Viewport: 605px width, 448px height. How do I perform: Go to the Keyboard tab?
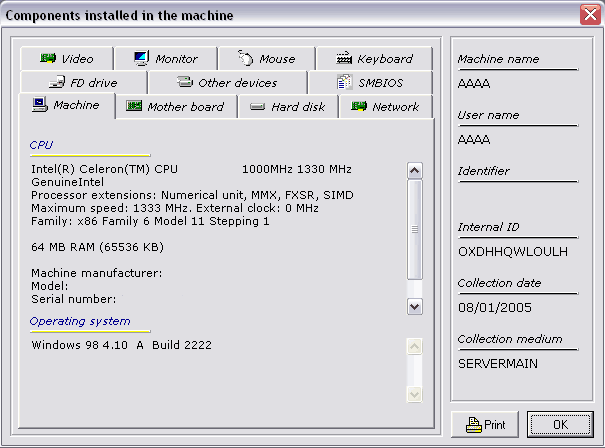click(x=374, y=59)
